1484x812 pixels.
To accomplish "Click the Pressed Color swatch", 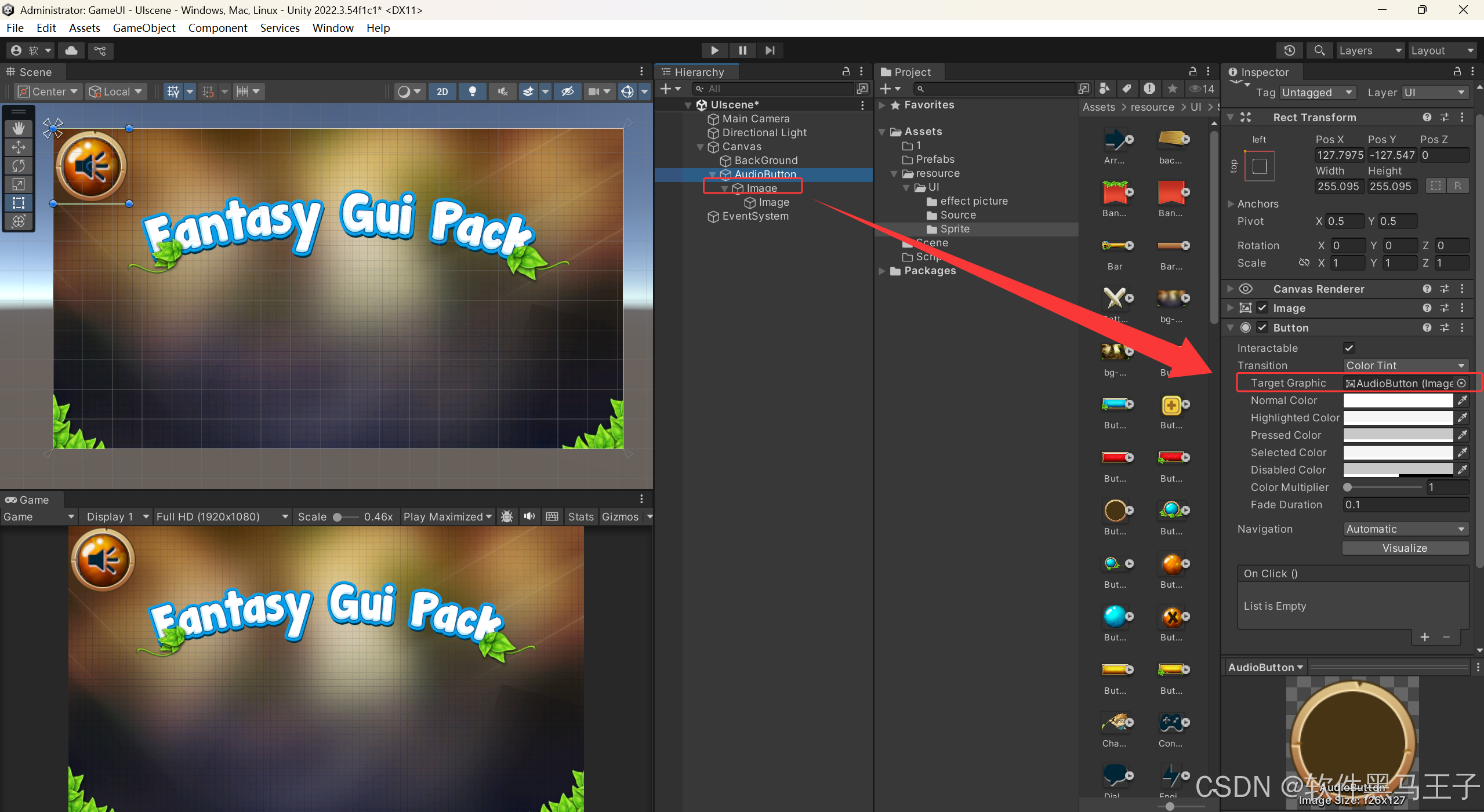I will pos(1398,435).
